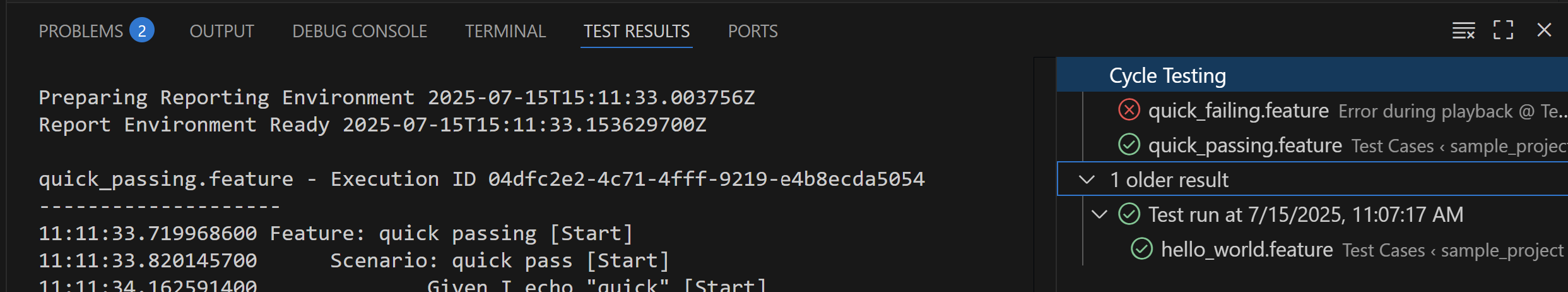Image resolution: width=1568 pixels, height=292 pixels.
Task: Maximize the panel size icon
Action: pyautogui.click(x=1503, y=30)
